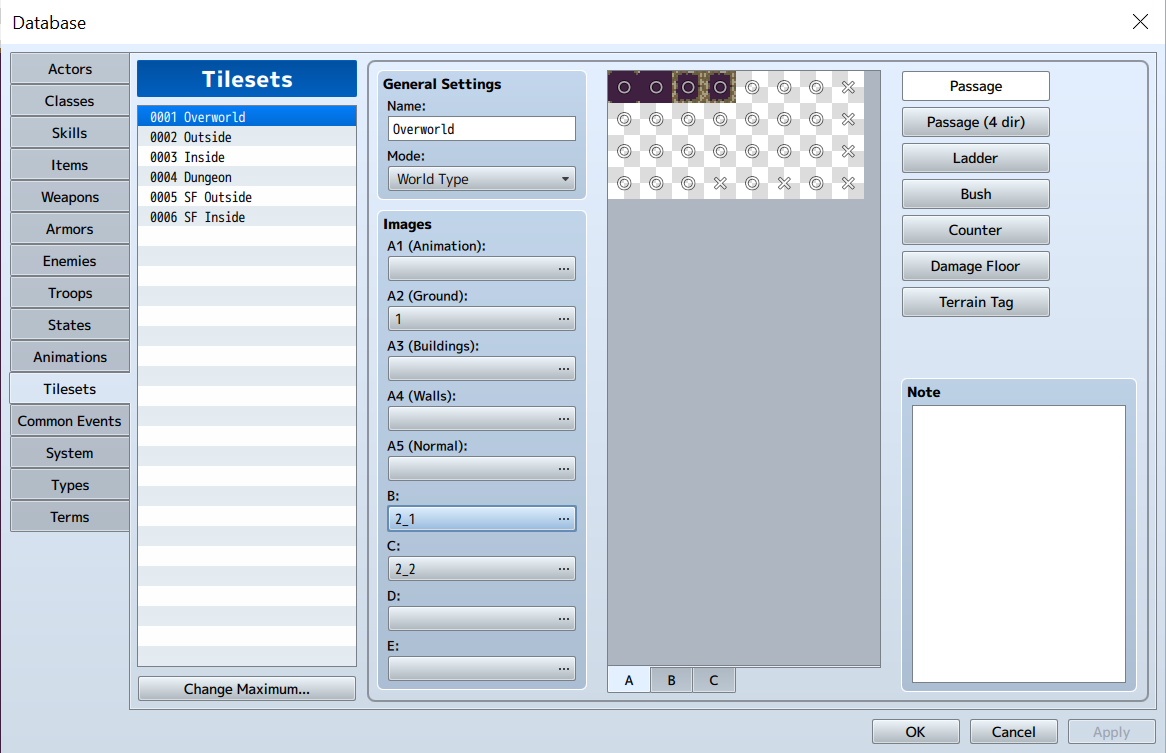This screenshot has height=753, width=1166.
Task: Toggle passage on the top-left water tile
Action: pos(624,87)
